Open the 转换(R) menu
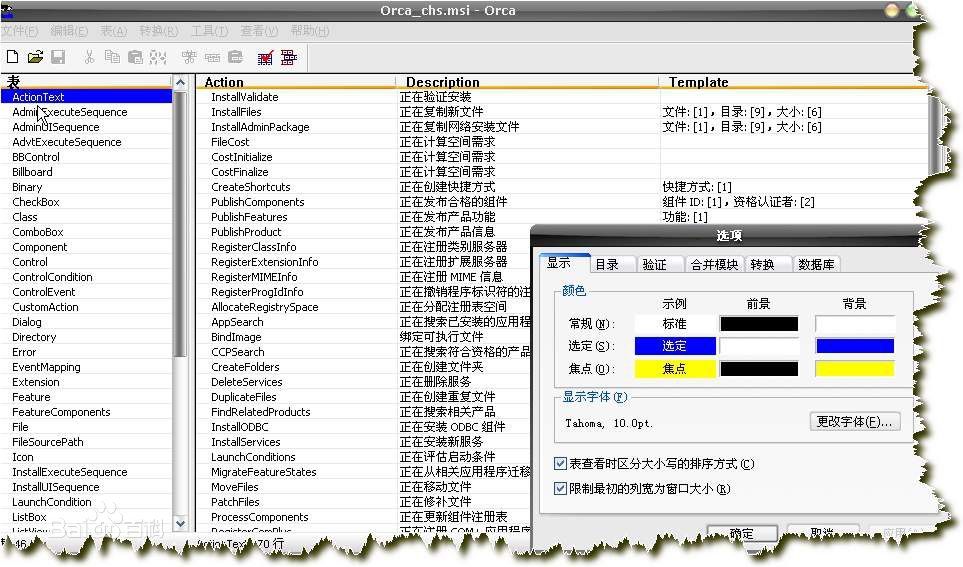This screenshot has height=567, width=963. point(158,31)
